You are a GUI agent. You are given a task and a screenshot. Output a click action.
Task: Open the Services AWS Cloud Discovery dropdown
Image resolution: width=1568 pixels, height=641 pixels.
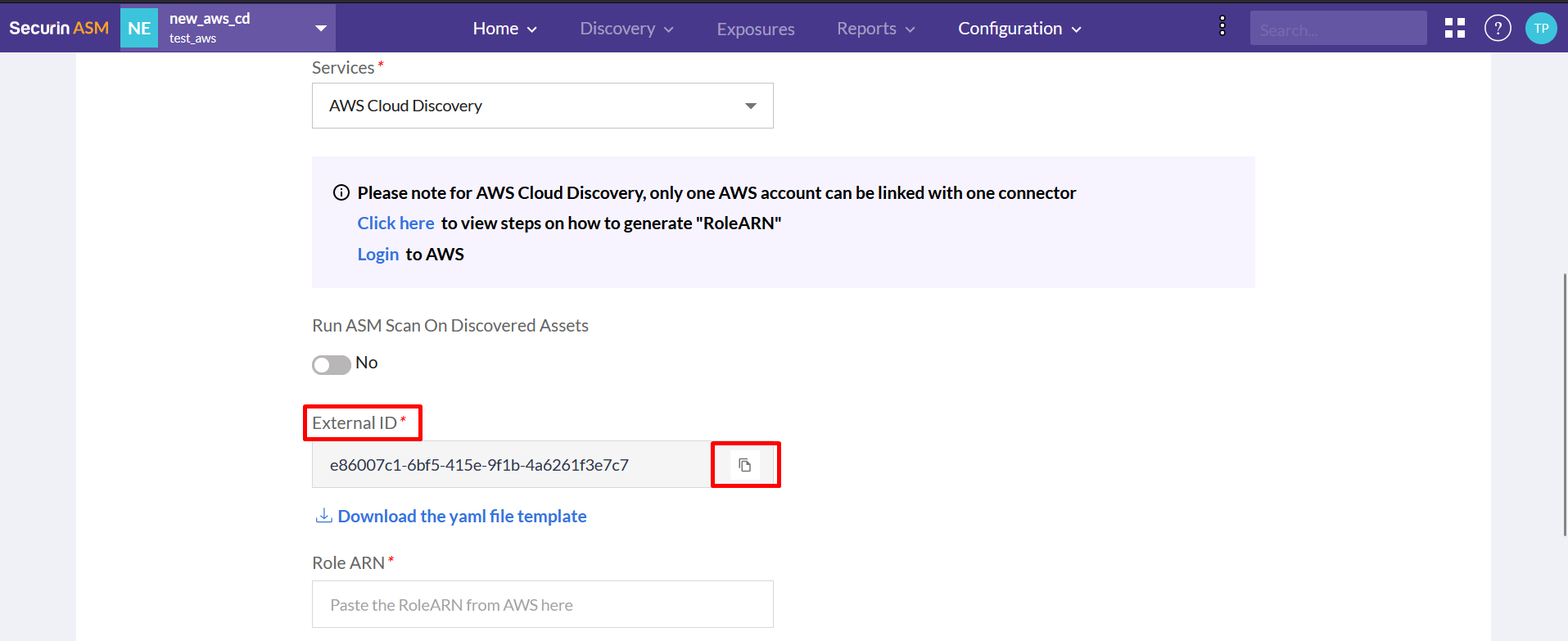point(542,106)
